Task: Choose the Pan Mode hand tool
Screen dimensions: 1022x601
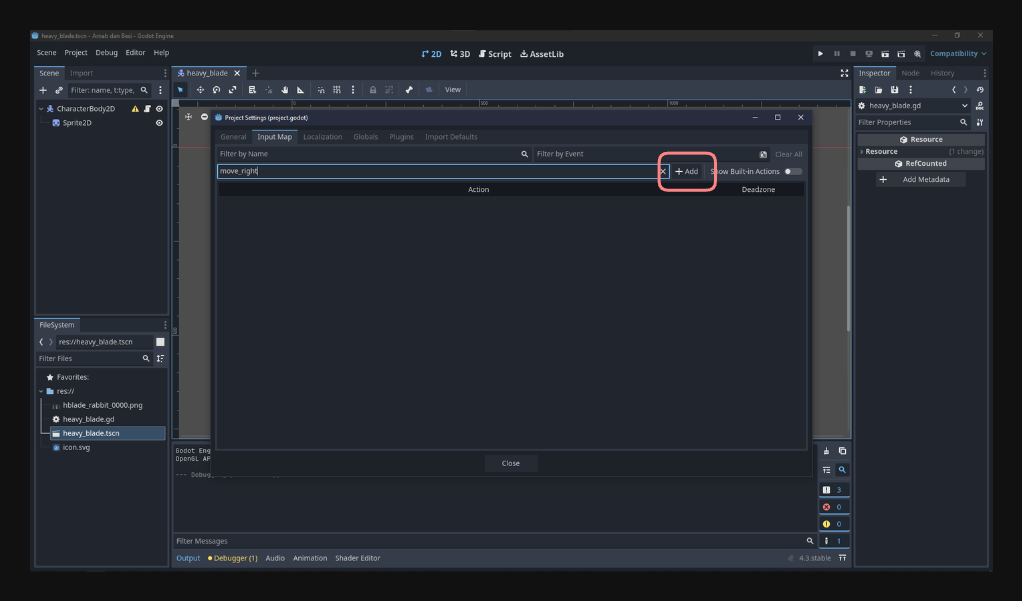Action: (x=285, y=90)
